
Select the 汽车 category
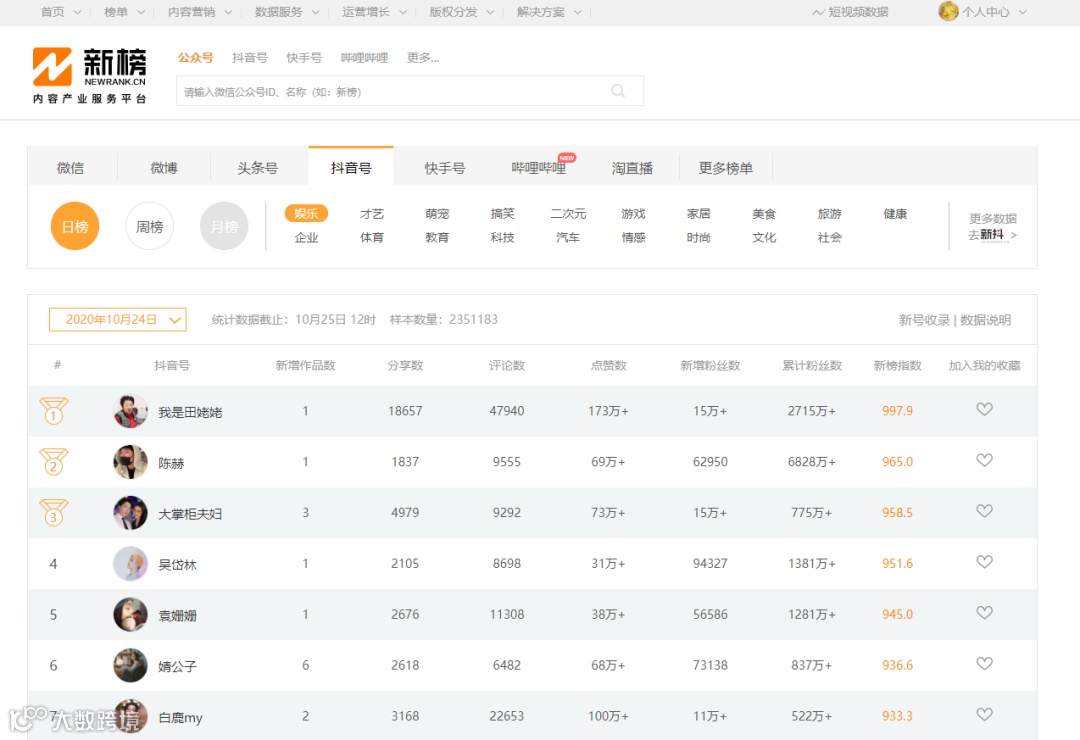point(568,237)
